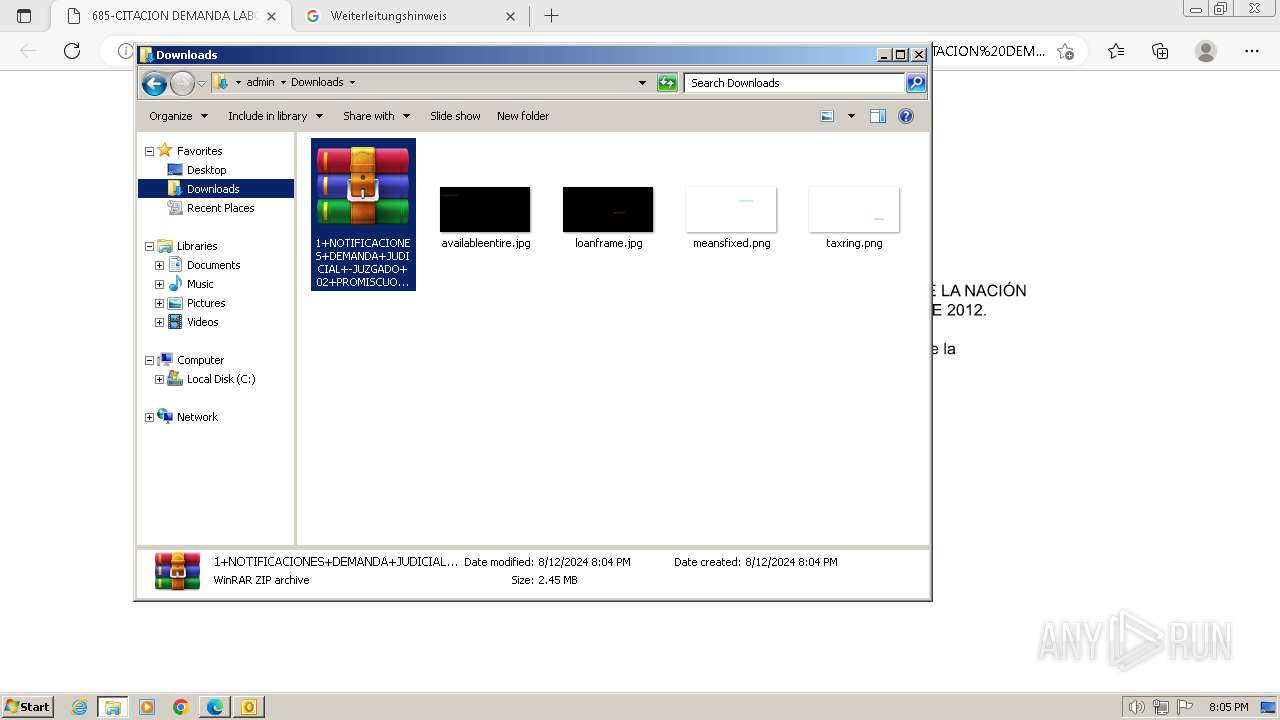Select Recent Places under Favorites
The image size is (1280, 720).
[x=220, y=208]
